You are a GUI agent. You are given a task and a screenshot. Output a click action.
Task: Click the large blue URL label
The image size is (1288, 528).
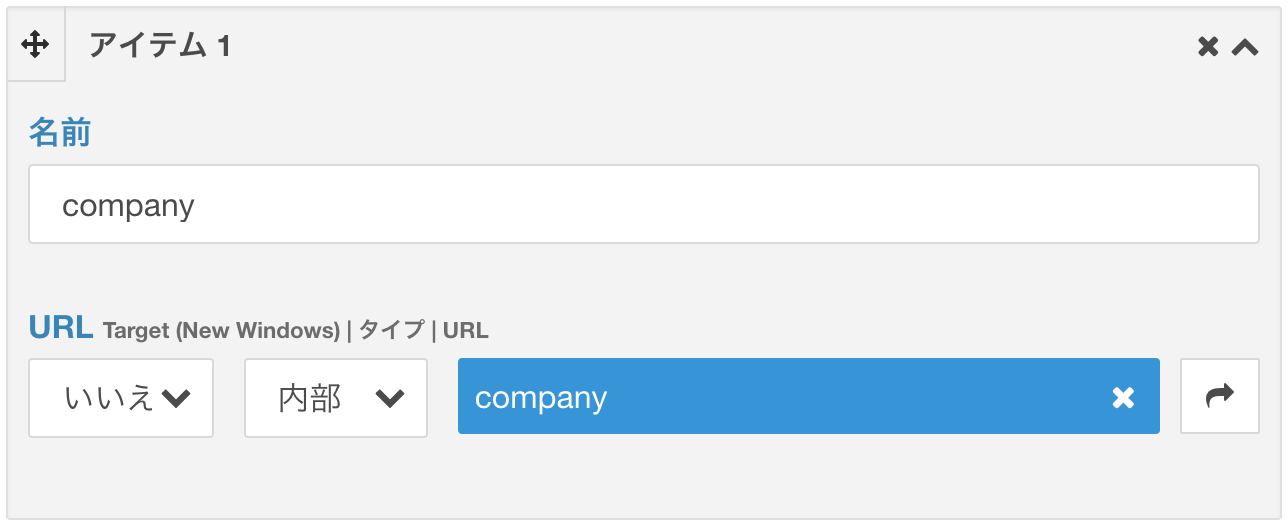click(x=61, y=327)
